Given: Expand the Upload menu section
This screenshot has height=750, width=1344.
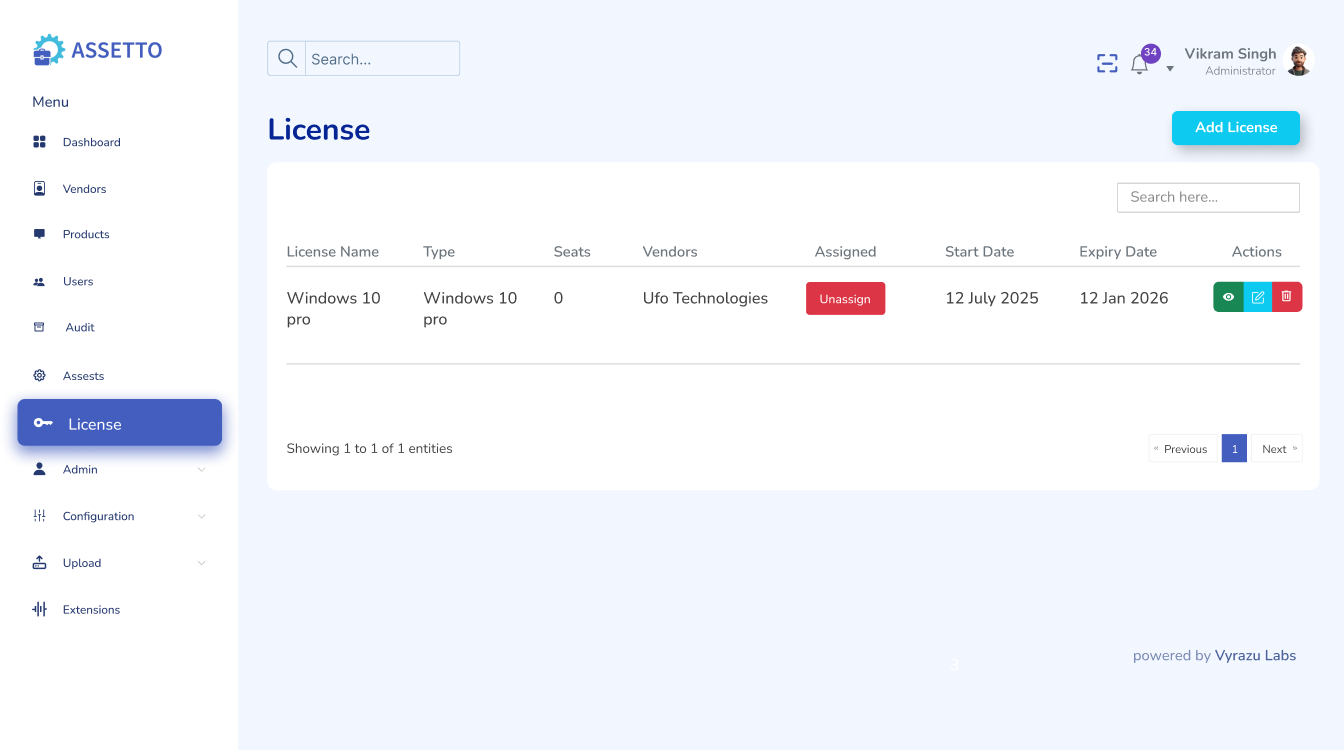Looking at the screenshot, I should [x=201, y=564].
